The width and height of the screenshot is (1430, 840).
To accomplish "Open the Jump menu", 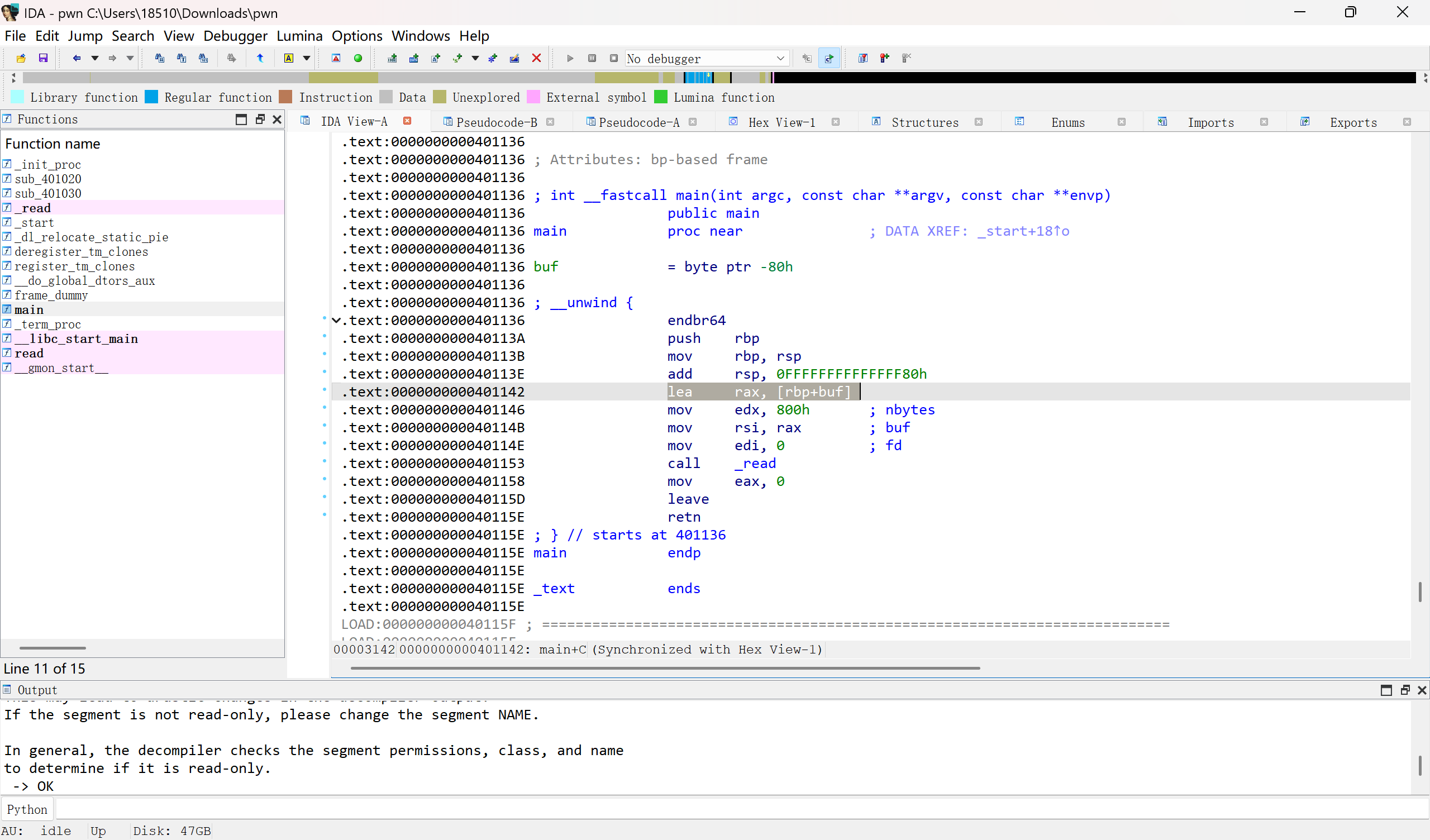I will (x=85, y=36).
